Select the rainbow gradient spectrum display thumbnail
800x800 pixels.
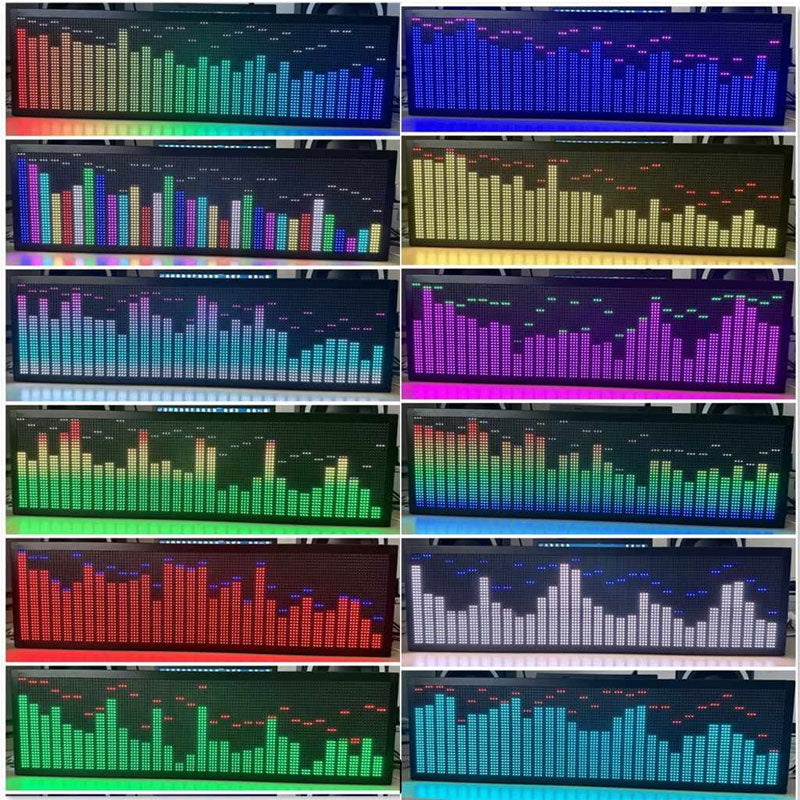[x=200, y=68]
